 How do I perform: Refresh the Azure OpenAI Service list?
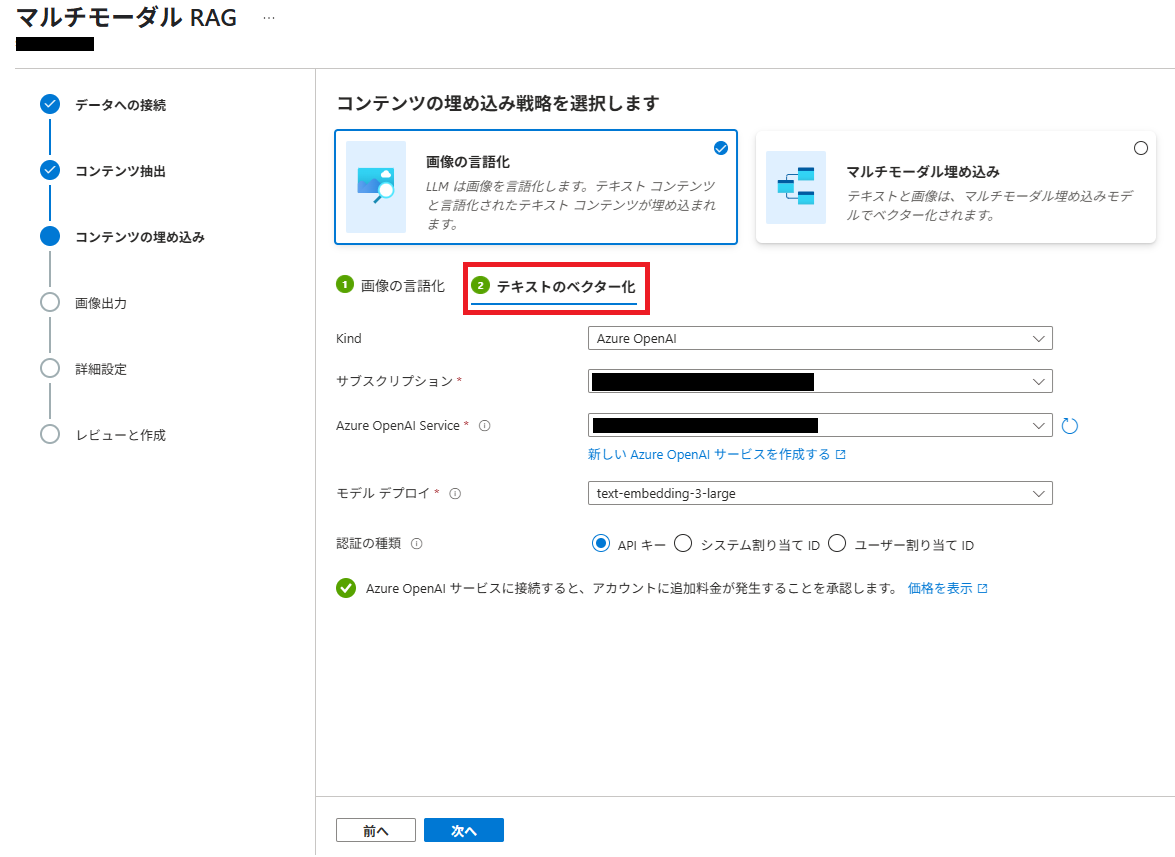click(x=1069, y=426)
